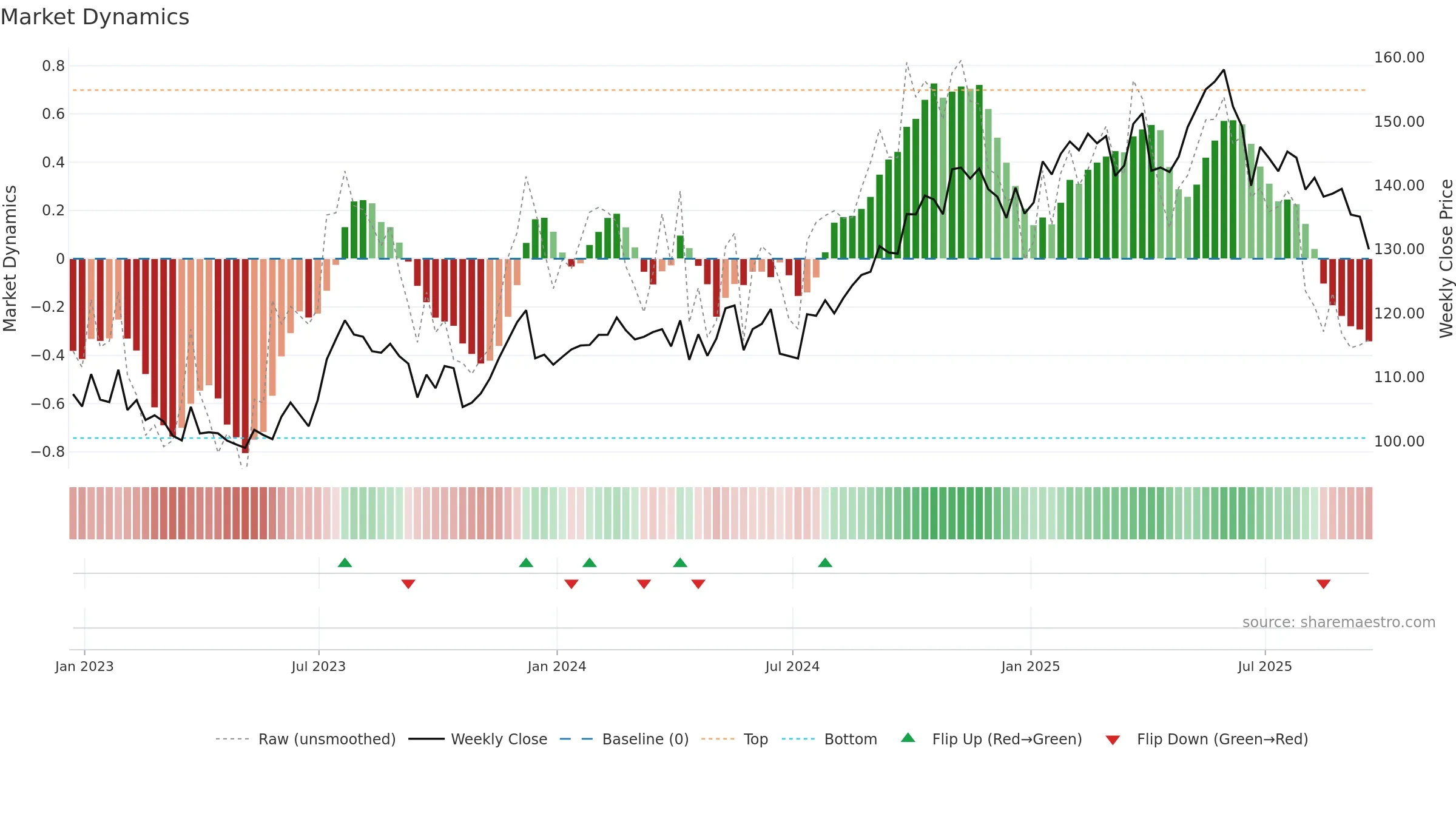
Task: Click the Raw (unsmoothed) legend entry
Action: [x=306, y=739]
